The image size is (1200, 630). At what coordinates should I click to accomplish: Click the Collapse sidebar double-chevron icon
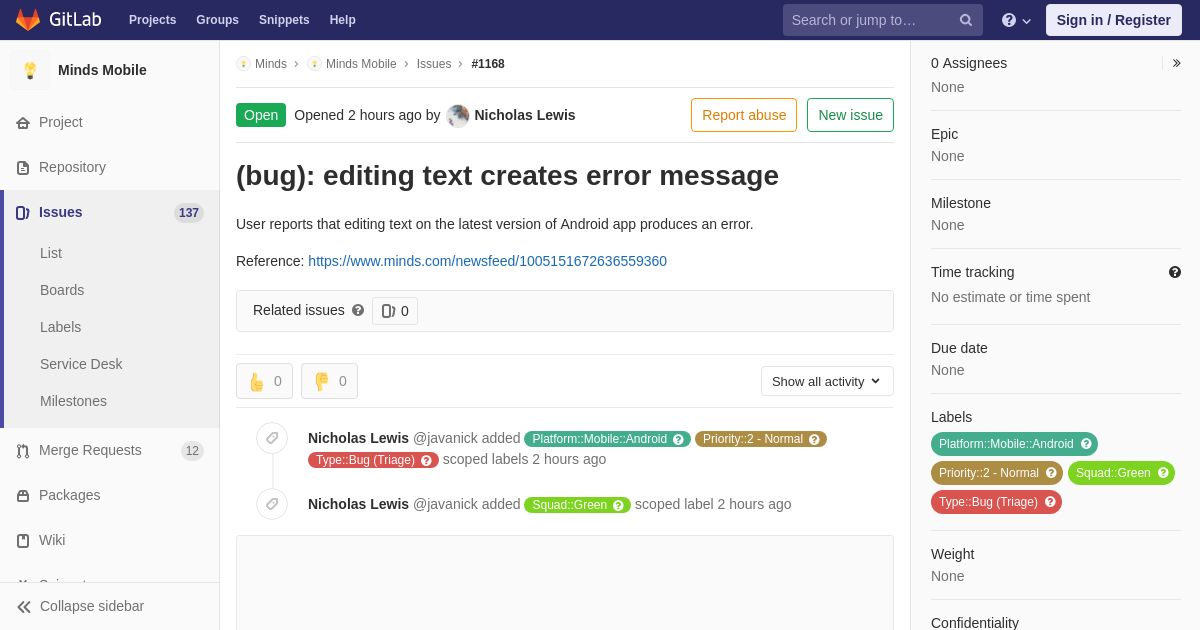(x=24, y=606)
